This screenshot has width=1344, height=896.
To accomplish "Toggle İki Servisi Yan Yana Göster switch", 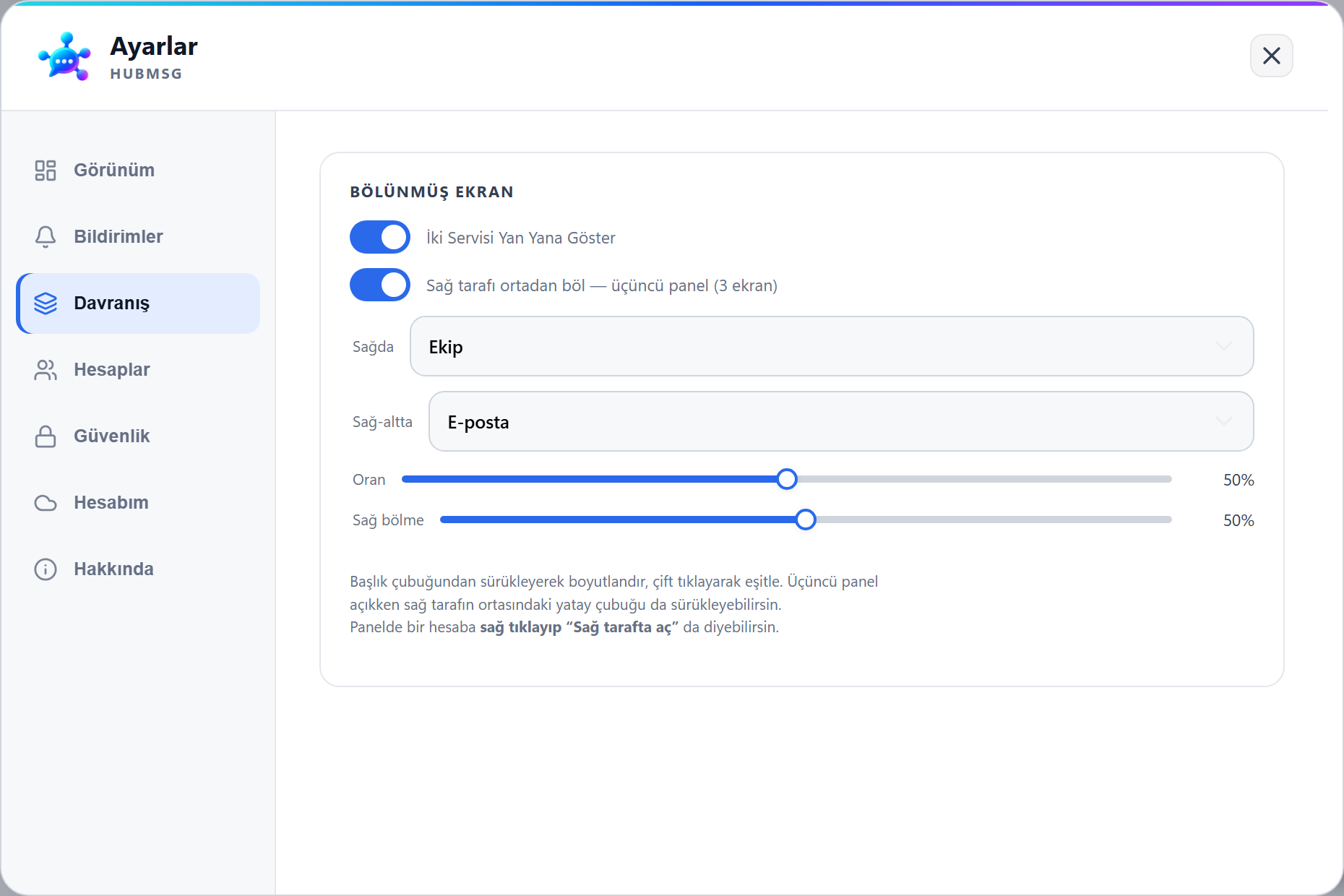I will (x=380, y=237).
